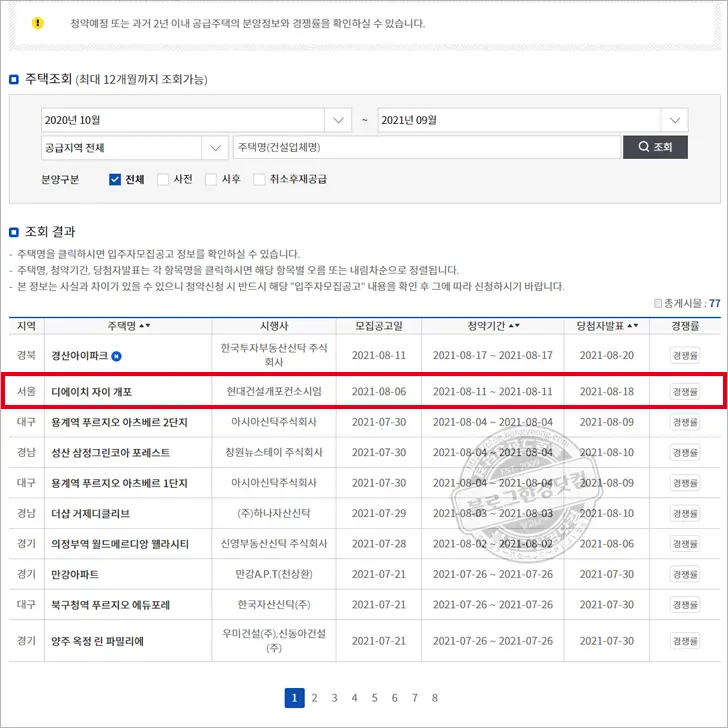Click the 경쟁률 column header

(685, 326)
